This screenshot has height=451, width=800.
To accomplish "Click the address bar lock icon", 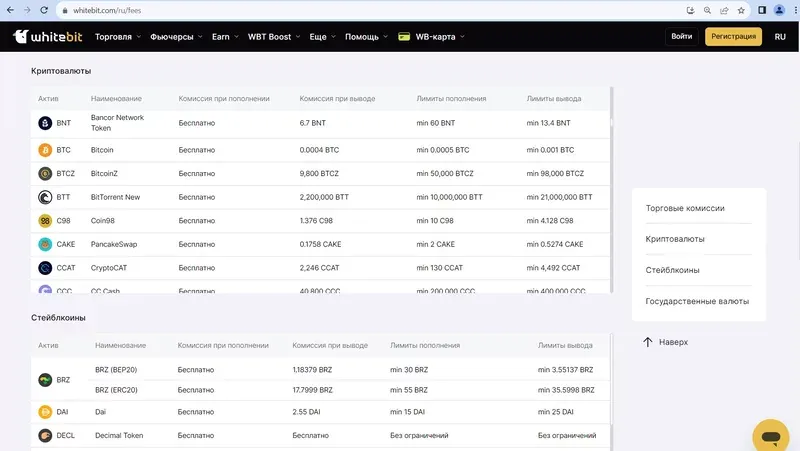I will coord(65,10).
